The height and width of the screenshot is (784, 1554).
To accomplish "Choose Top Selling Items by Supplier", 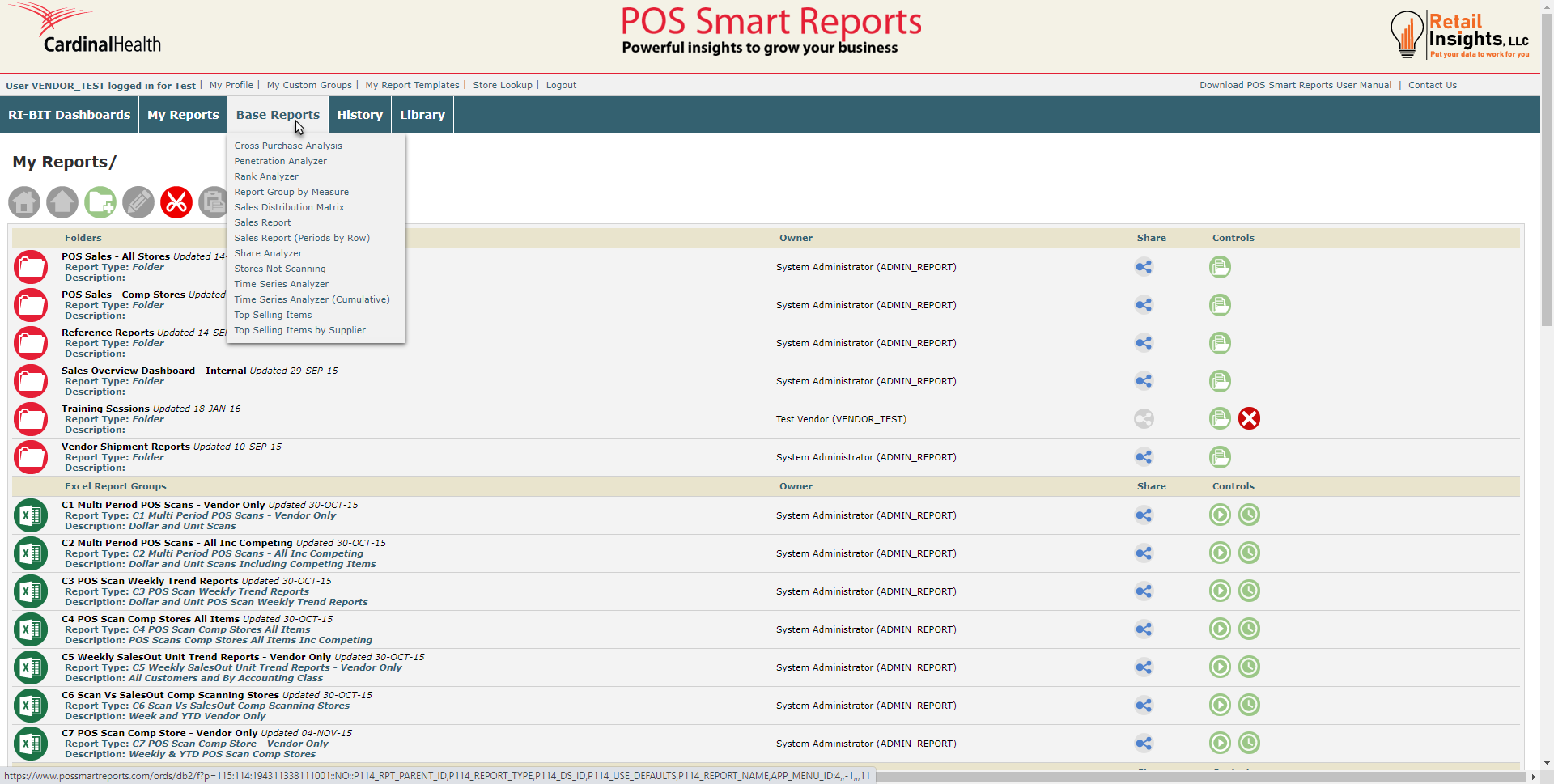I will pos(299,330).
